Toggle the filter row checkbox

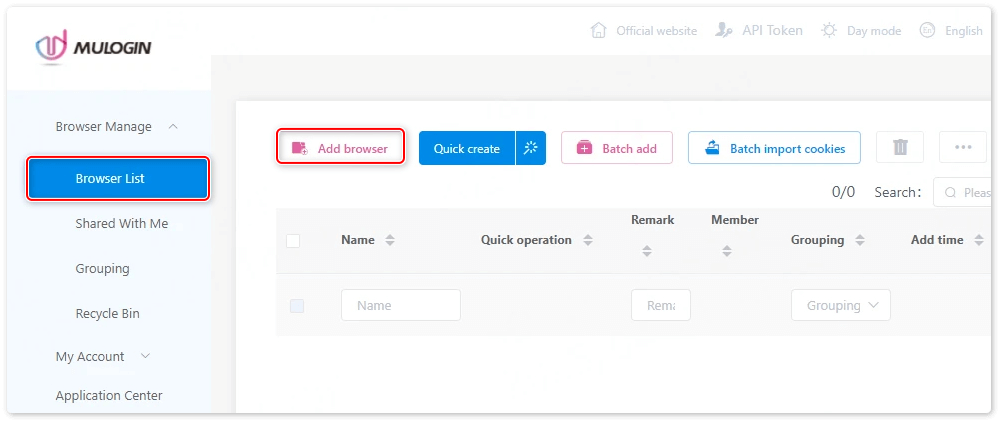tap(297, 306)
